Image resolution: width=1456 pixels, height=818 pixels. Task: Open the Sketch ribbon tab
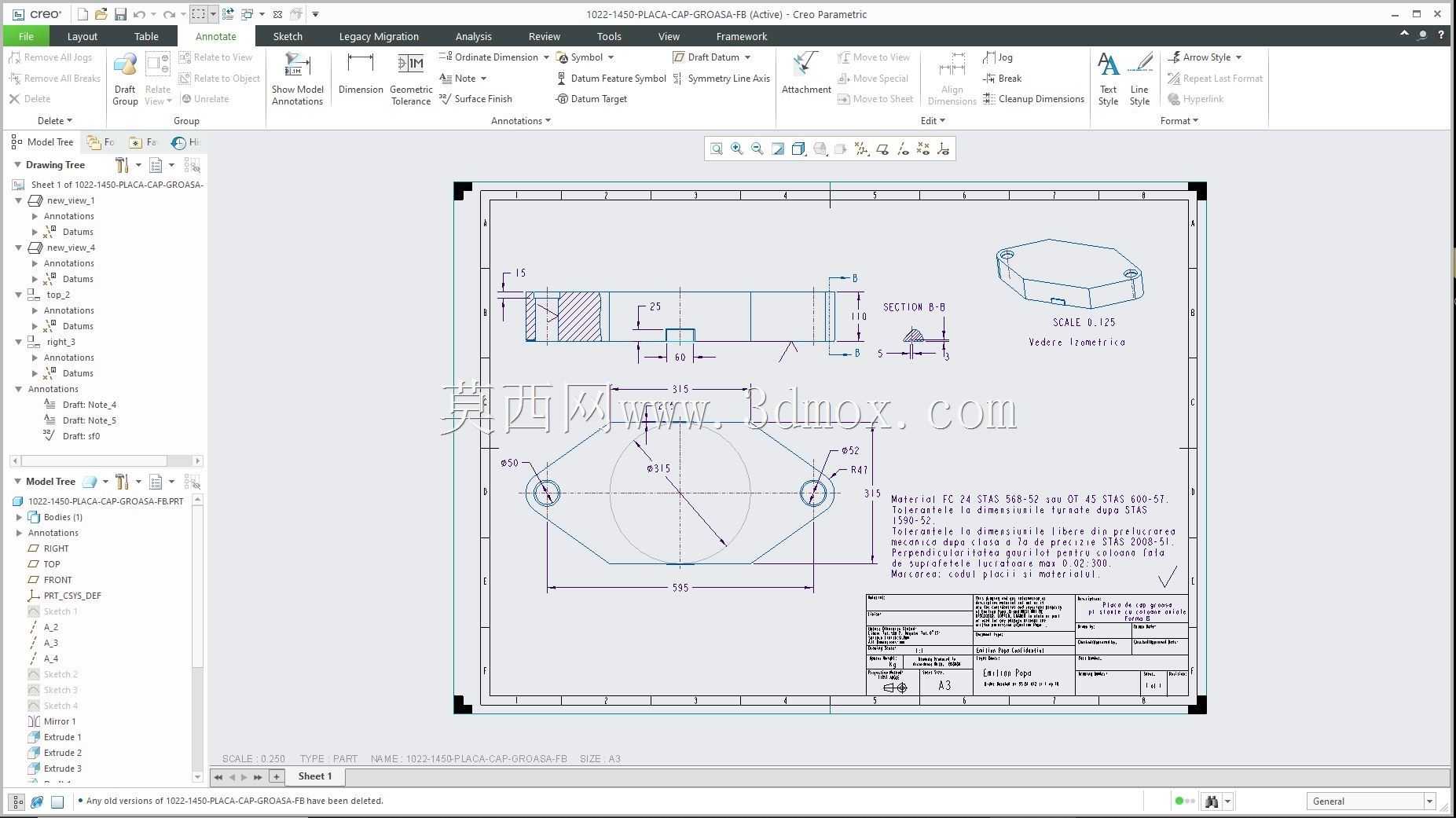coord(288,36)
